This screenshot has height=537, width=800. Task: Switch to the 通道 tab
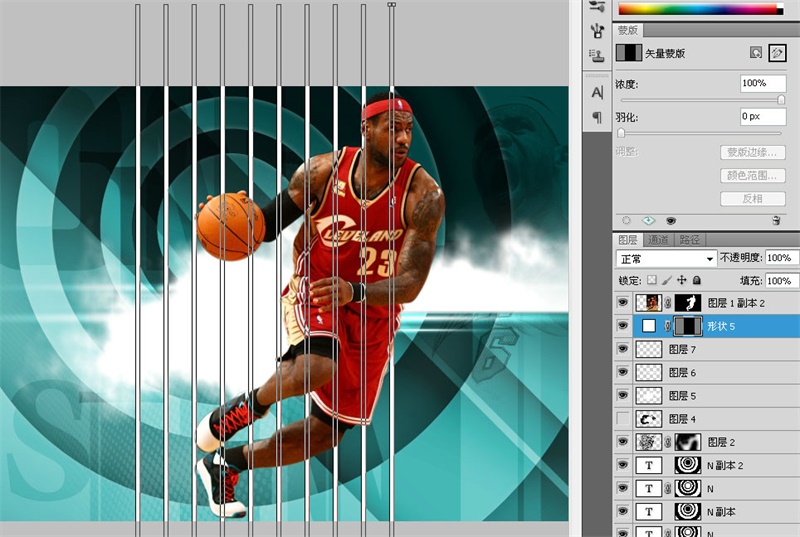(x=659, y=240)
